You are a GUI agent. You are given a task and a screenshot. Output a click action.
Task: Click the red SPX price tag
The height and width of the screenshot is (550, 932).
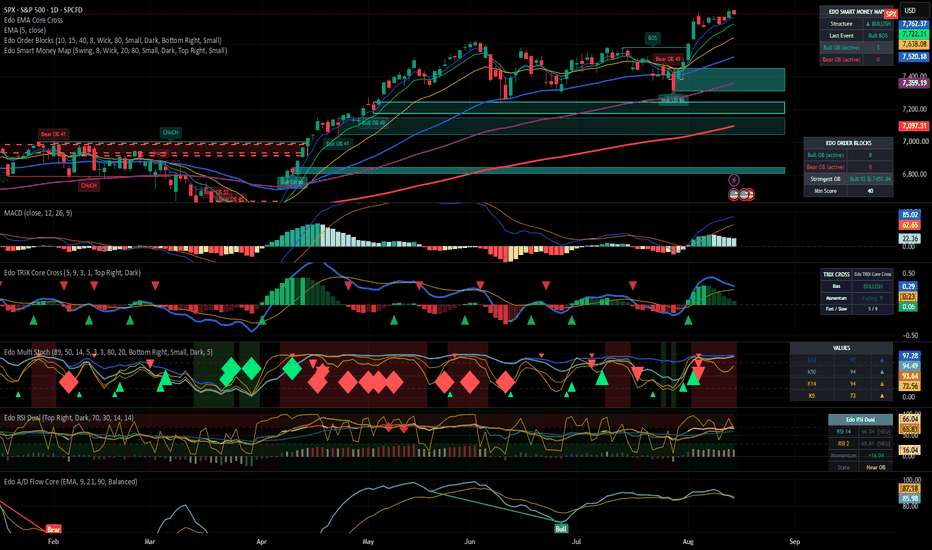click(890, 14)
